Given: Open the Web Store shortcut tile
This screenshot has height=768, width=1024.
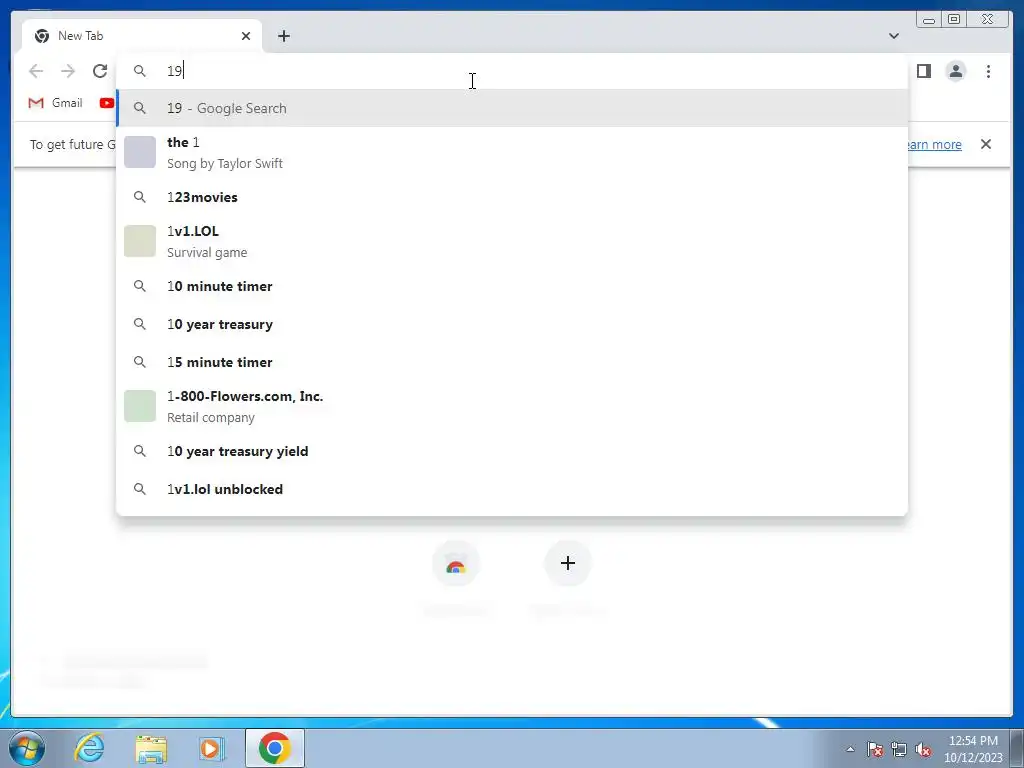Looking at the screenshot, I should pyautogui.click(x=456, y=564).
